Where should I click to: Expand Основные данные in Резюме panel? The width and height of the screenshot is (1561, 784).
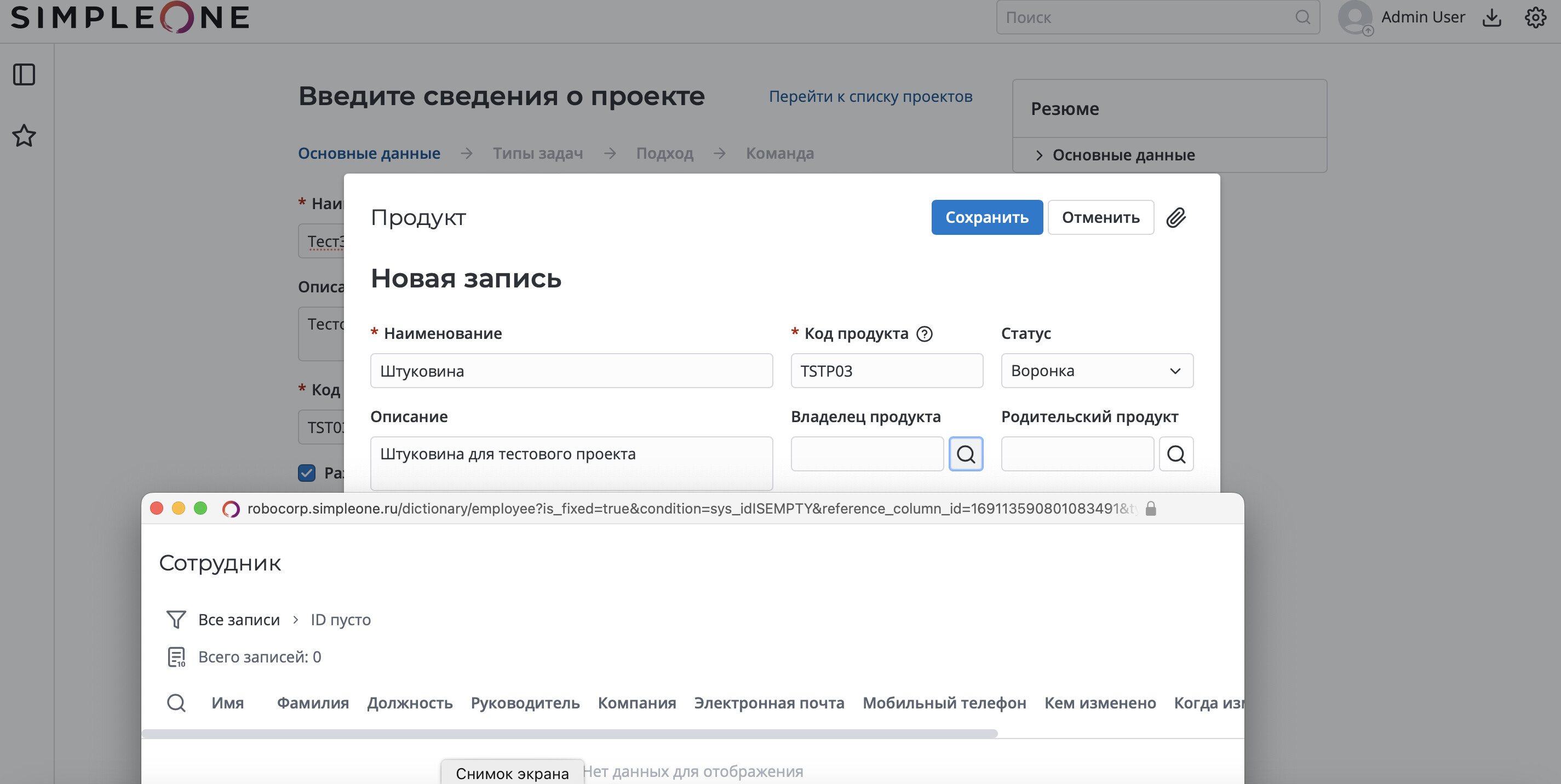coord(1038,155)
